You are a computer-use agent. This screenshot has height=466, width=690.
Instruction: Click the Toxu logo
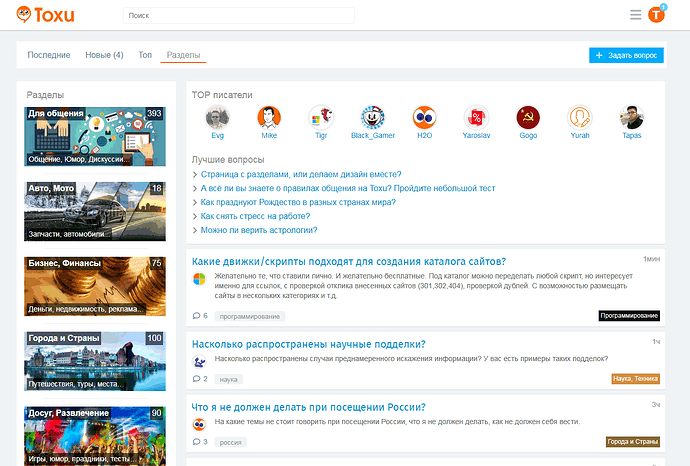[45, 15]
